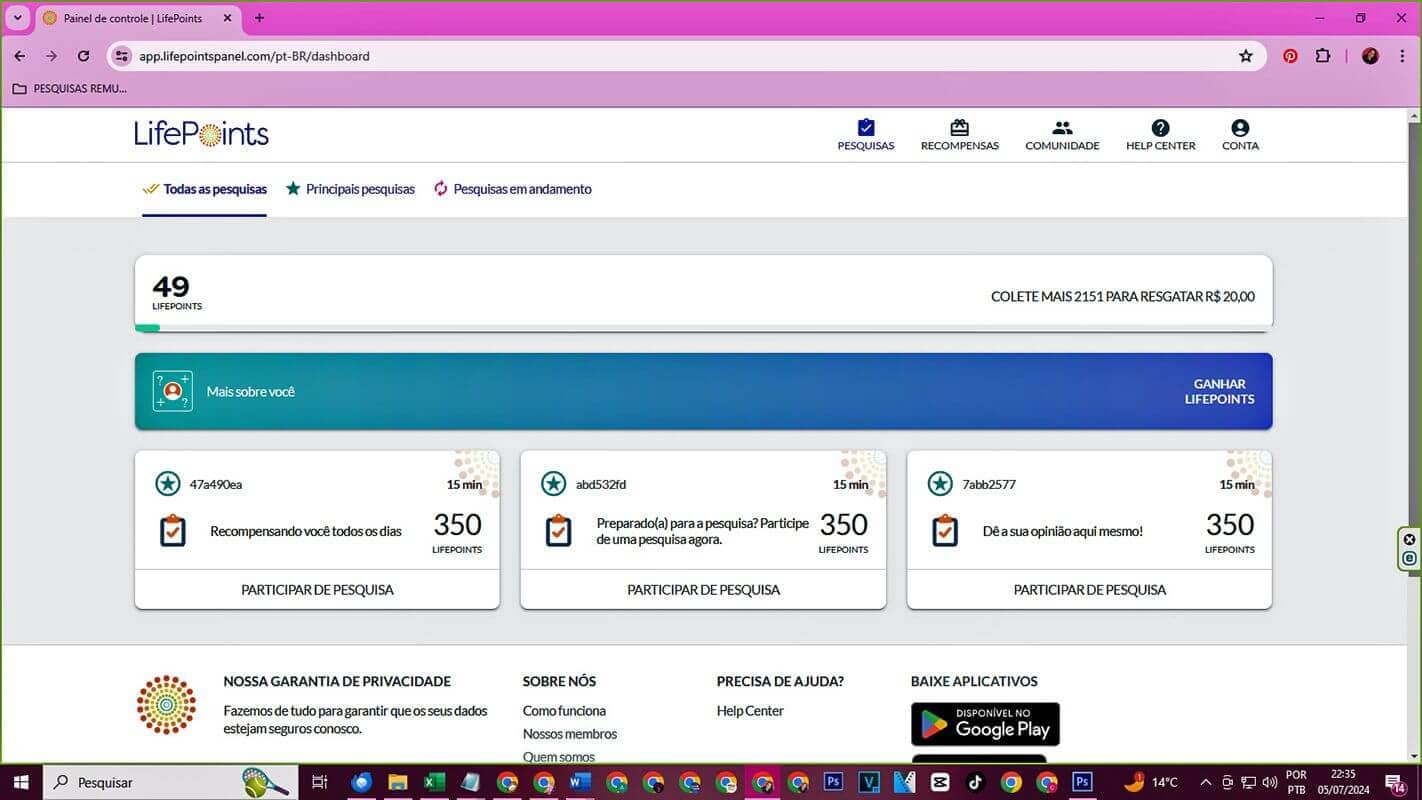Click COLETE MAIS 2151 PARA RESGATAR text
Image resolution: width=1422 pixels, height=800 pixels.
coord(1123,297)
